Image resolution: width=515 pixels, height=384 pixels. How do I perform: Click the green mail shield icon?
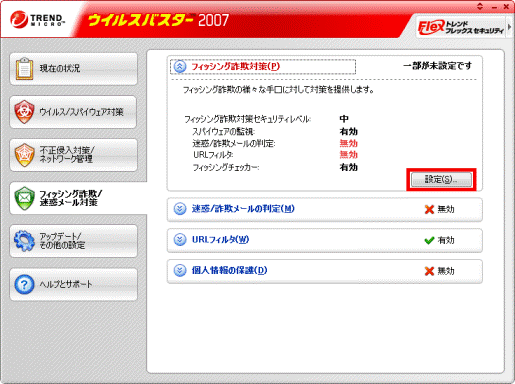tap(24, 198)
